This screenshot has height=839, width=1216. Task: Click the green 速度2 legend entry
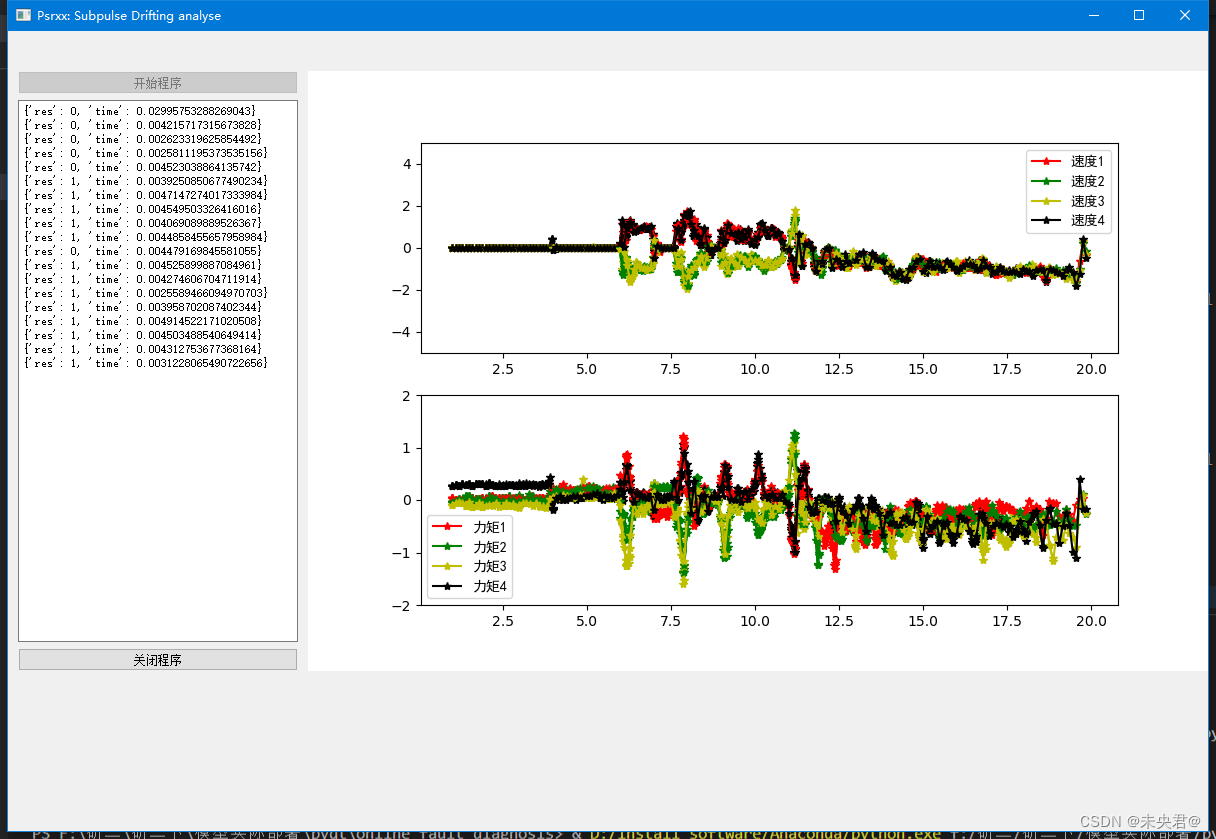click(1069, 181)
